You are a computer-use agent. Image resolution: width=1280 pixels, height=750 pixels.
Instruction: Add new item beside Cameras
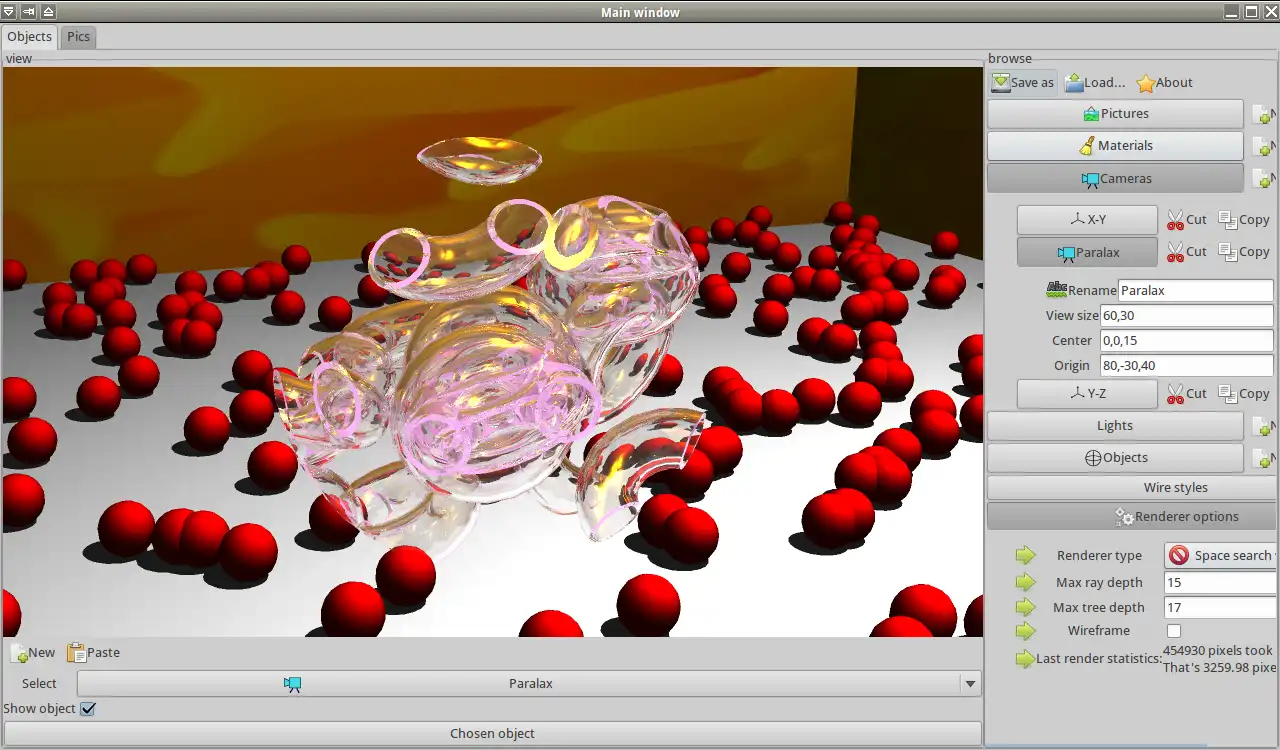point(1264,180)
